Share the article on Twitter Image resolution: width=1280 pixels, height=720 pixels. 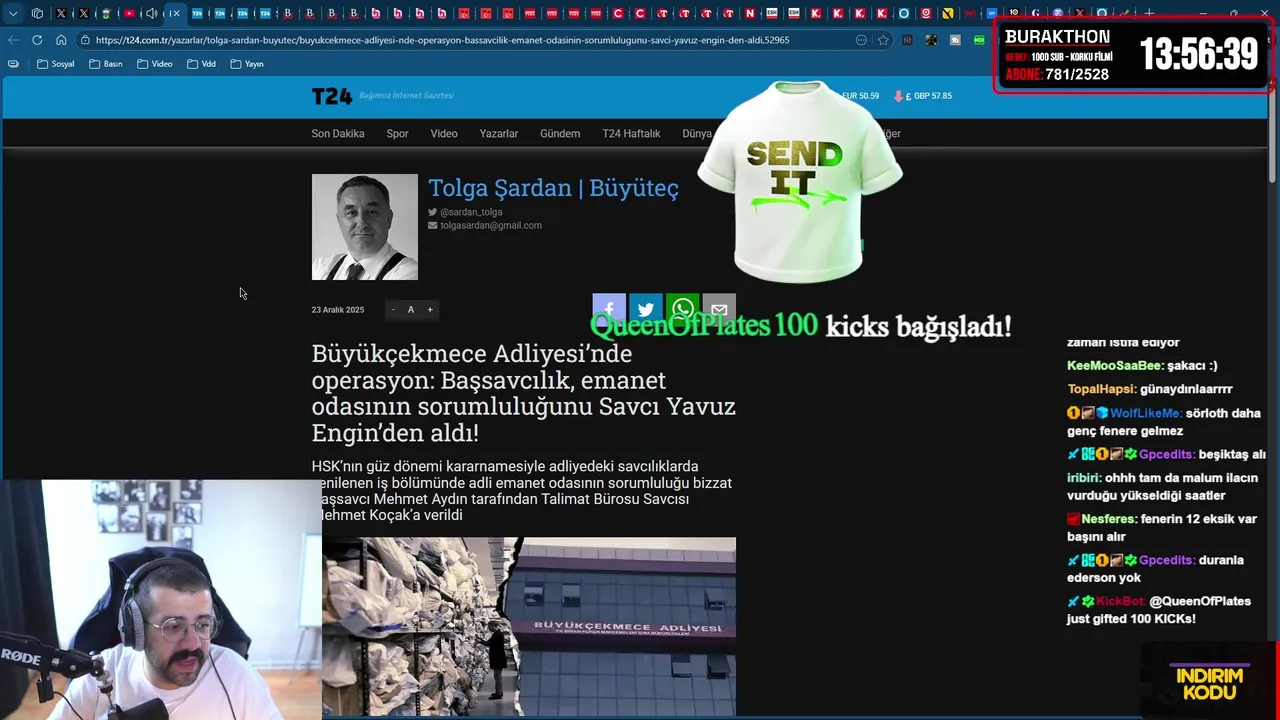point(646,309)
